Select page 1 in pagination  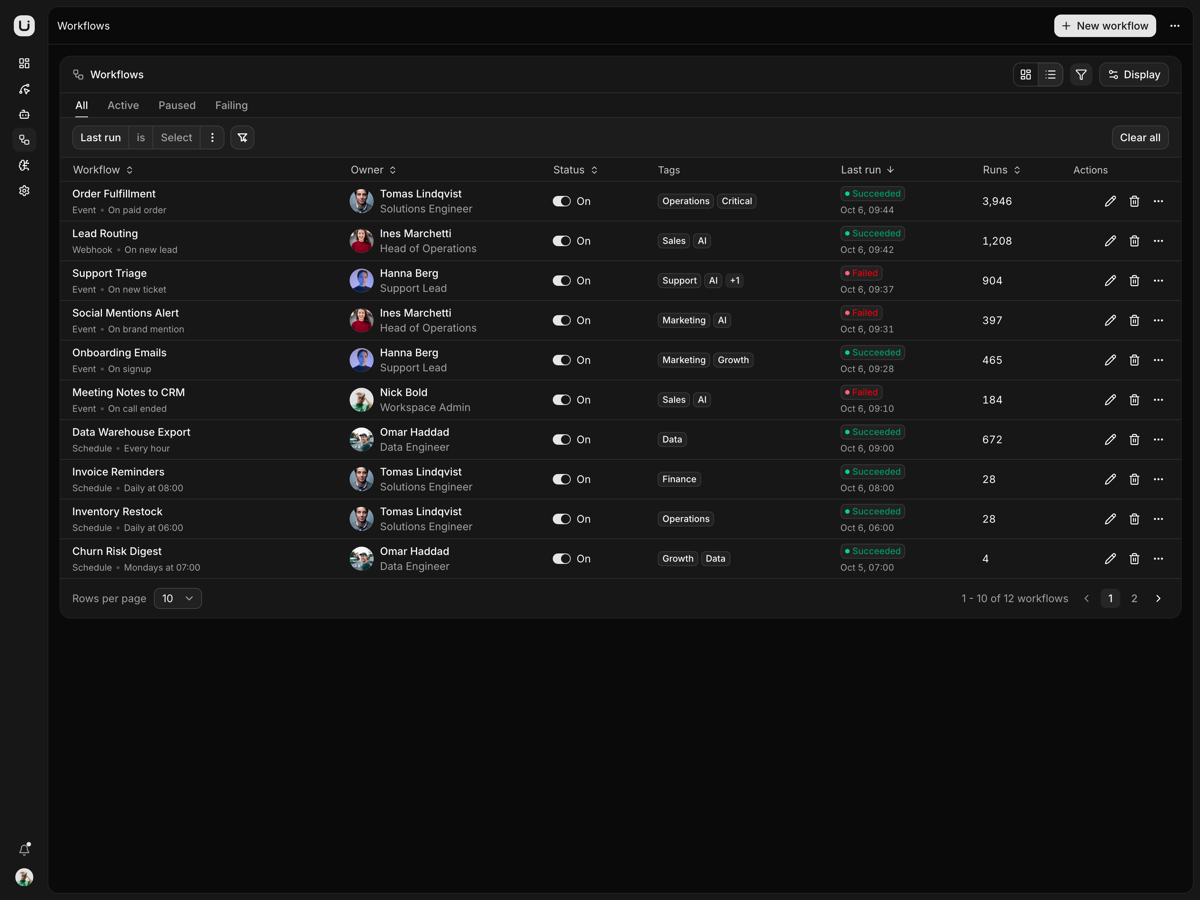[x=1110, y=599]
